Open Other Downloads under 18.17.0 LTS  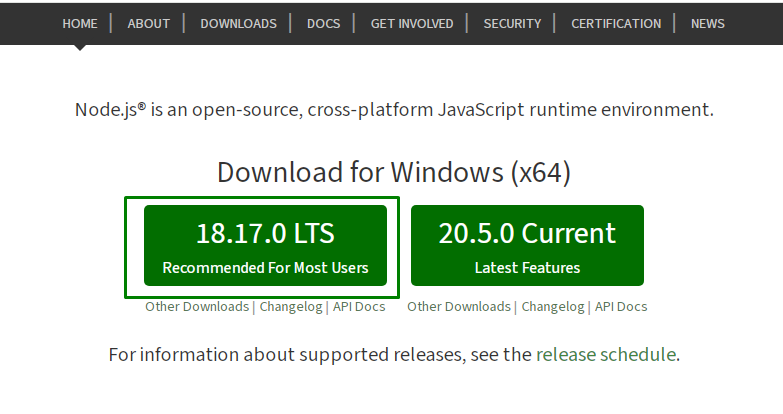(197, 306)
